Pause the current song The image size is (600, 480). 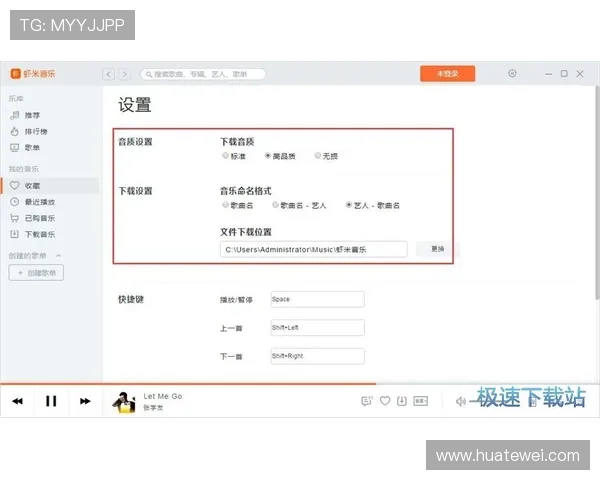(x=51, y=401)
